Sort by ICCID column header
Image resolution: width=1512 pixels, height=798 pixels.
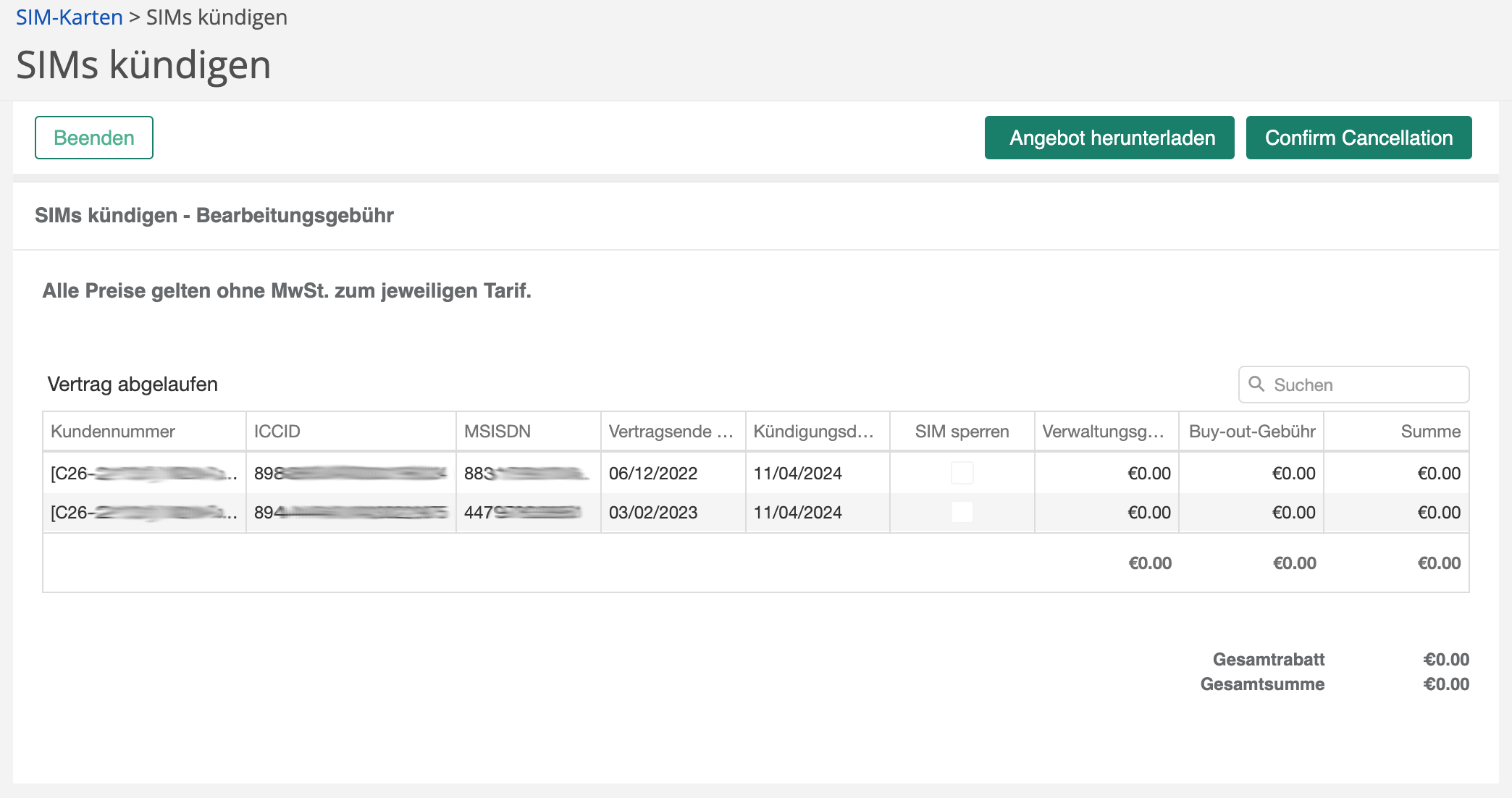tap(277, 432)
